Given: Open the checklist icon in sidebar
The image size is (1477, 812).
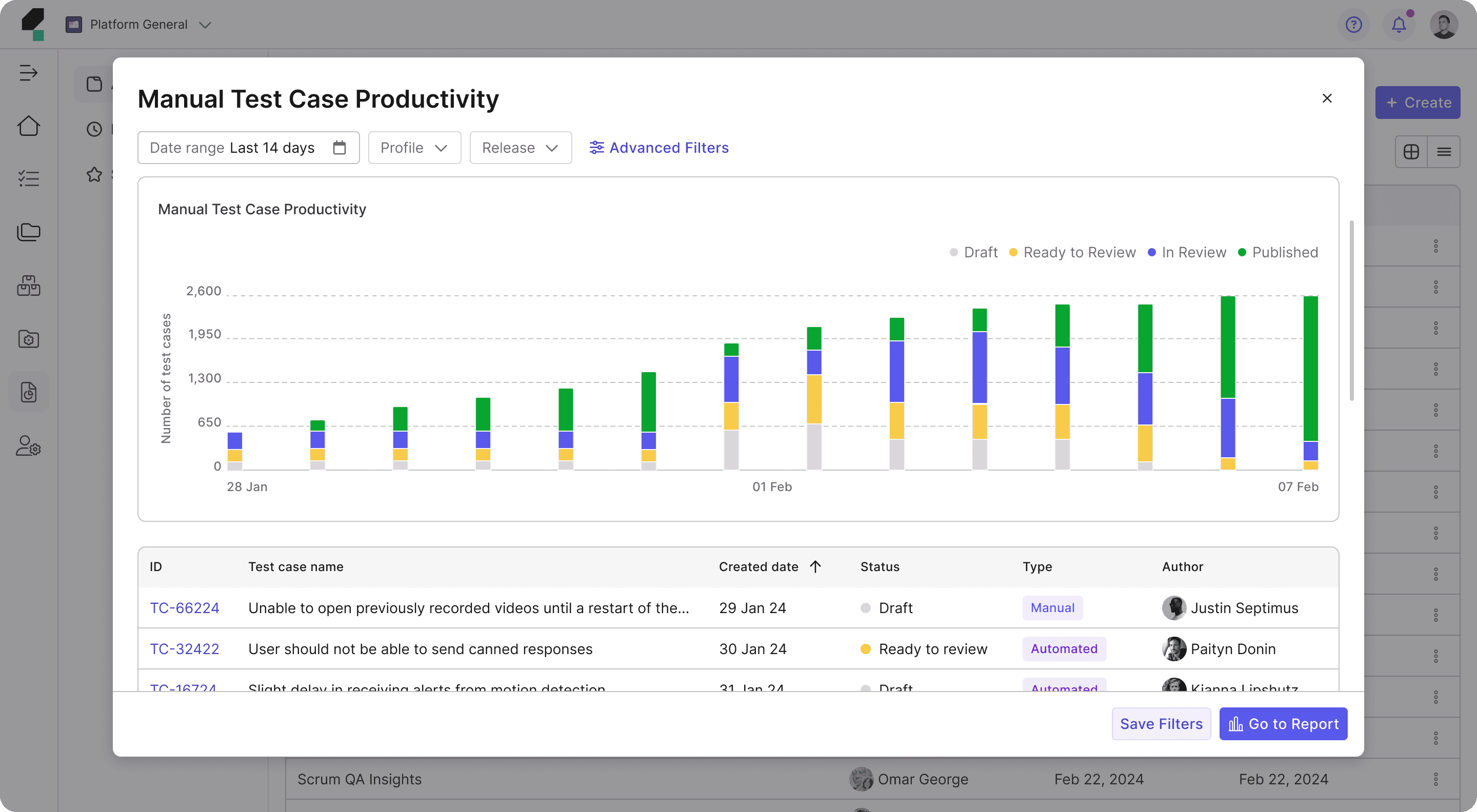Looking at the screenshot, I should 28,178.
